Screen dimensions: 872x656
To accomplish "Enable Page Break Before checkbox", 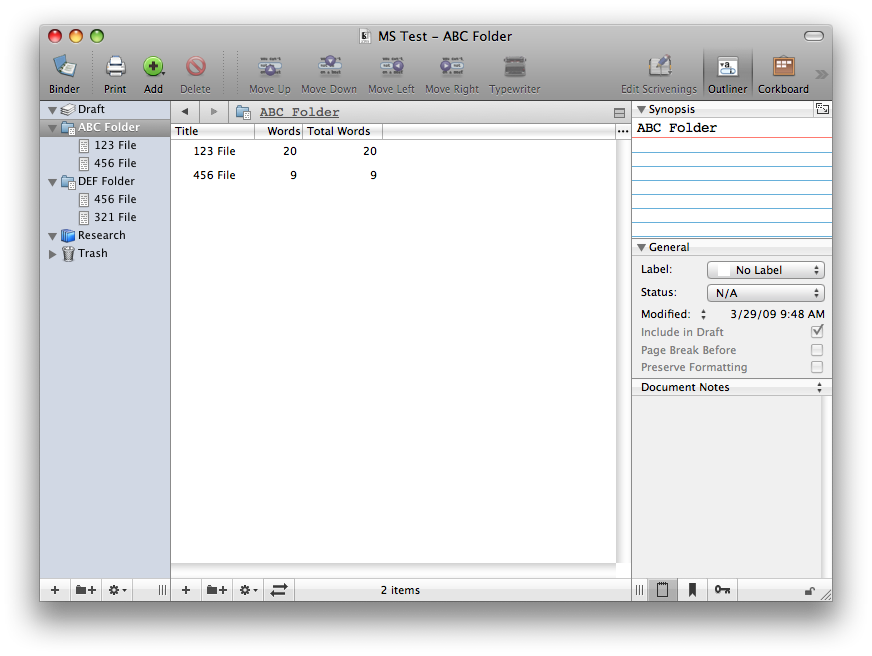I will coord(817,350).
